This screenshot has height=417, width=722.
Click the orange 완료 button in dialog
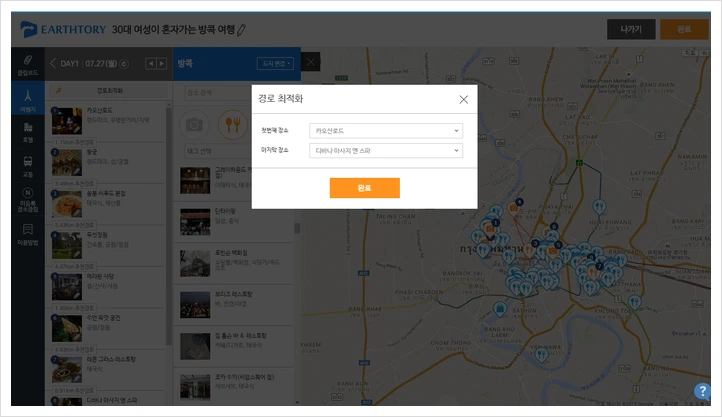[365, 188]
